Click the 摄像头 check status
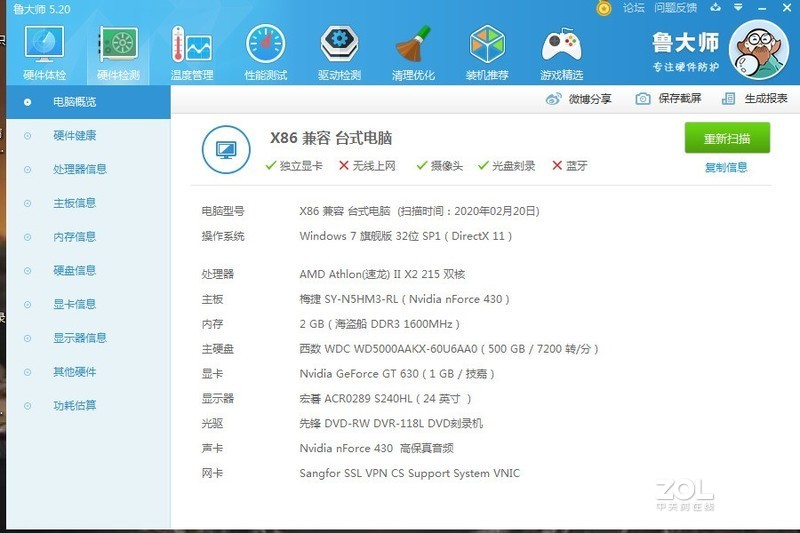 click(x=440, y=166)
